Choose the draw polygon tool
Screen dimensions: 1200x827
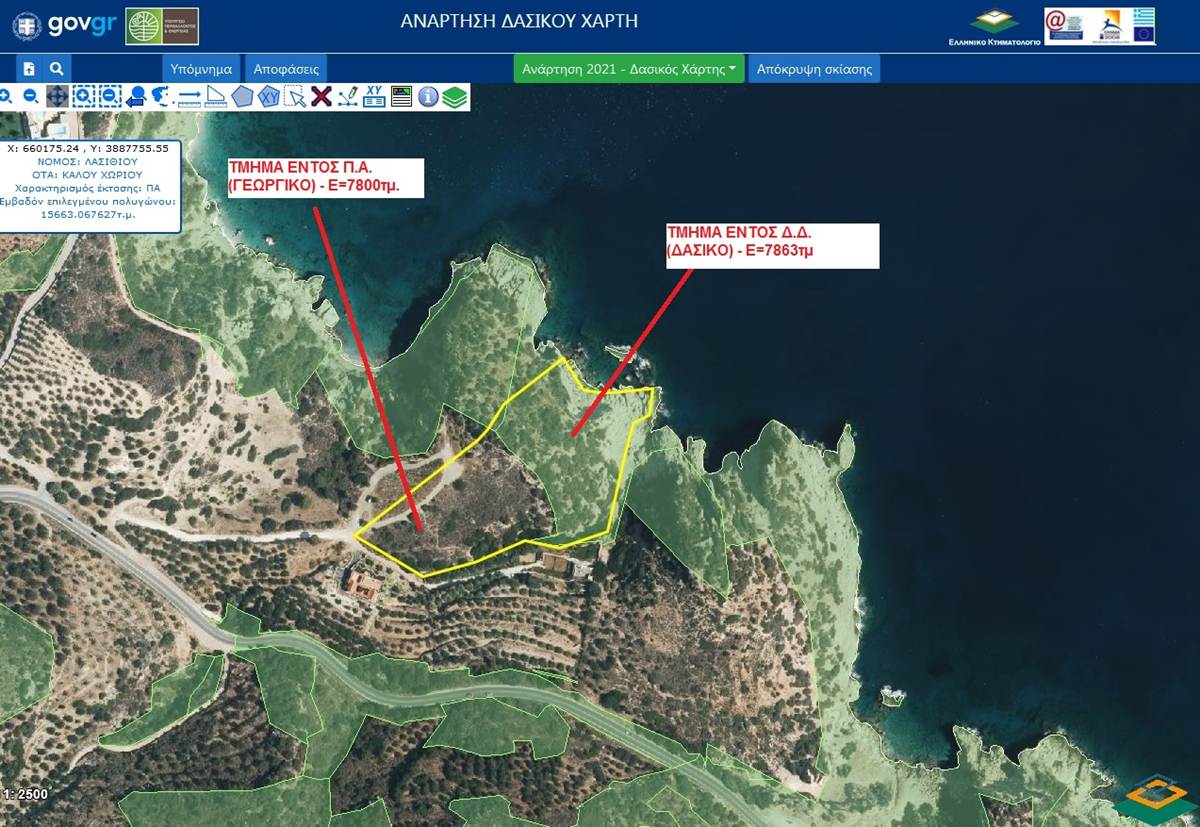coord(242,97)
